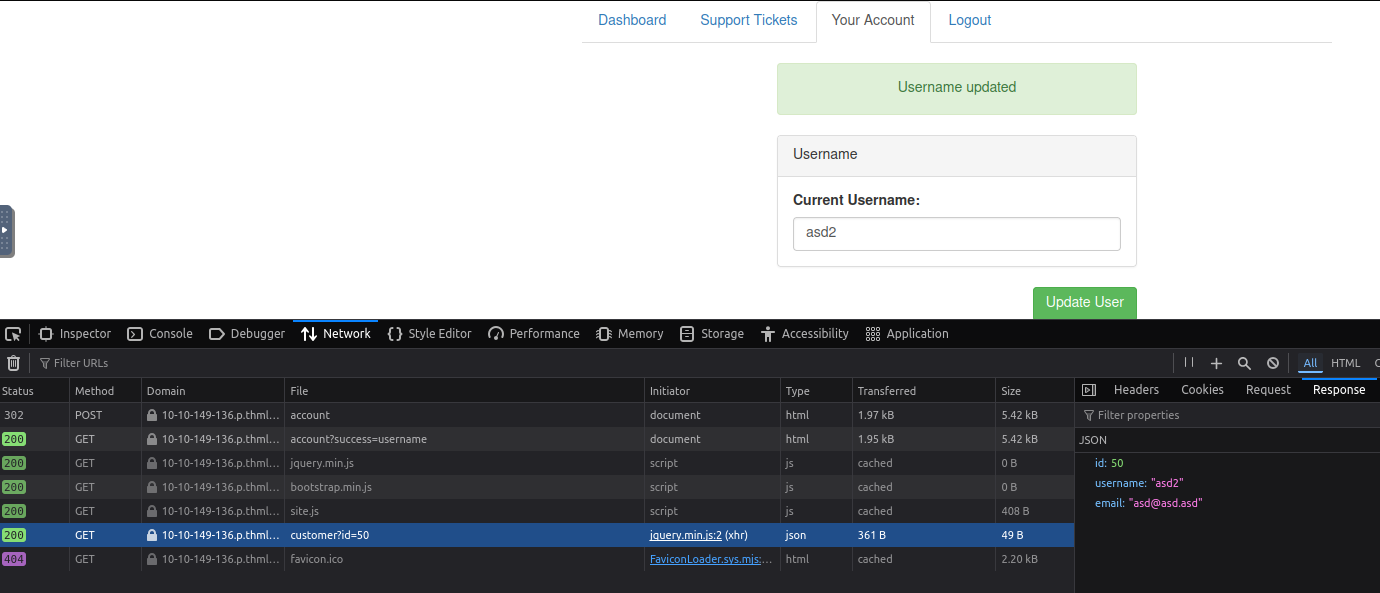Collapse the request details pane
1380x593 pixels.
[1089, 390]
